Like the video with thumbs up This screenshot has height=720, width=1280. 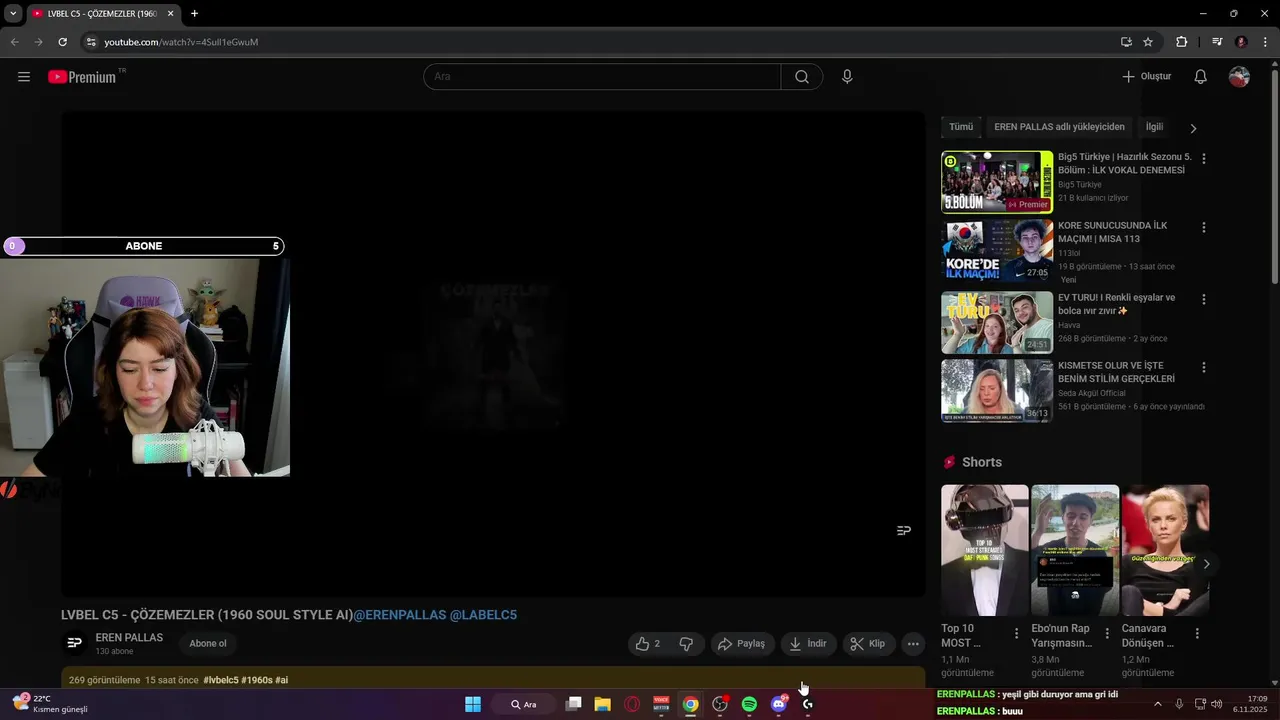[x=648, y=644]
